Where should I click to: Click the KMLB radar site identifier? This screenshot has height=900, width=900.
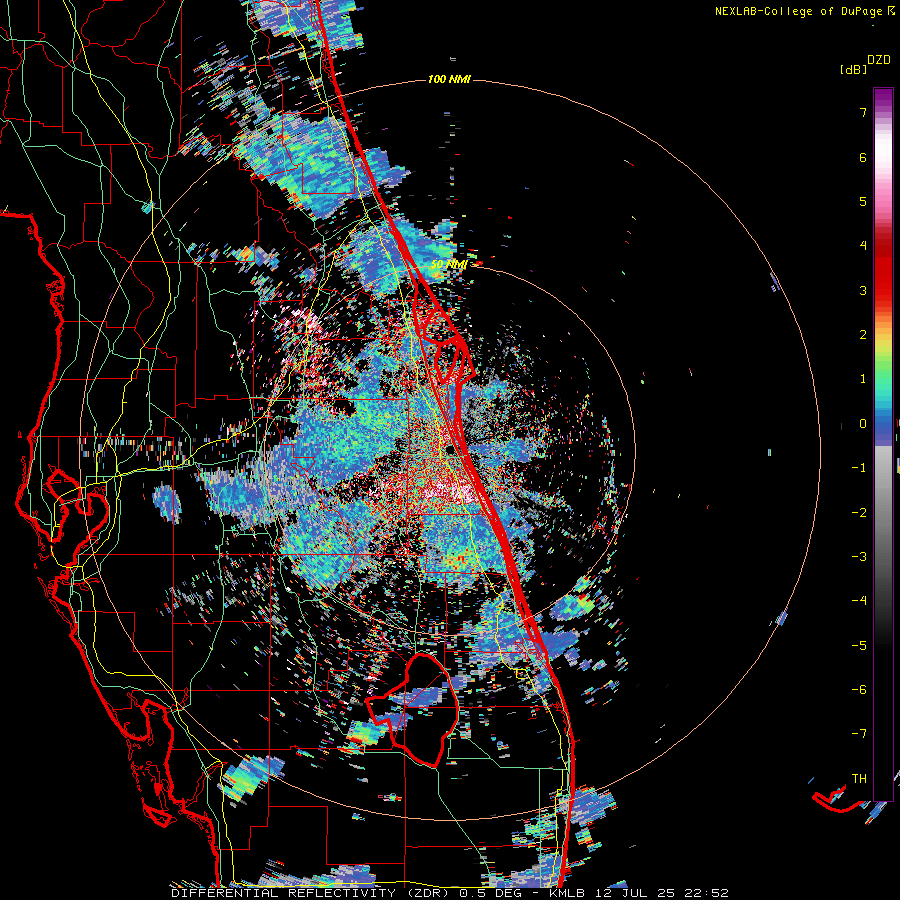568,893
